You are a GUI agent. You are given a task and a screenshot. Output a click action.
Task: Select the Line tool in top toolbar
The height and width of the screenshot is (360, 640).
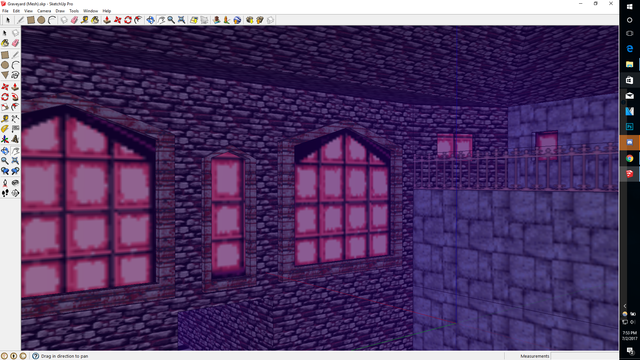(20, 20)
